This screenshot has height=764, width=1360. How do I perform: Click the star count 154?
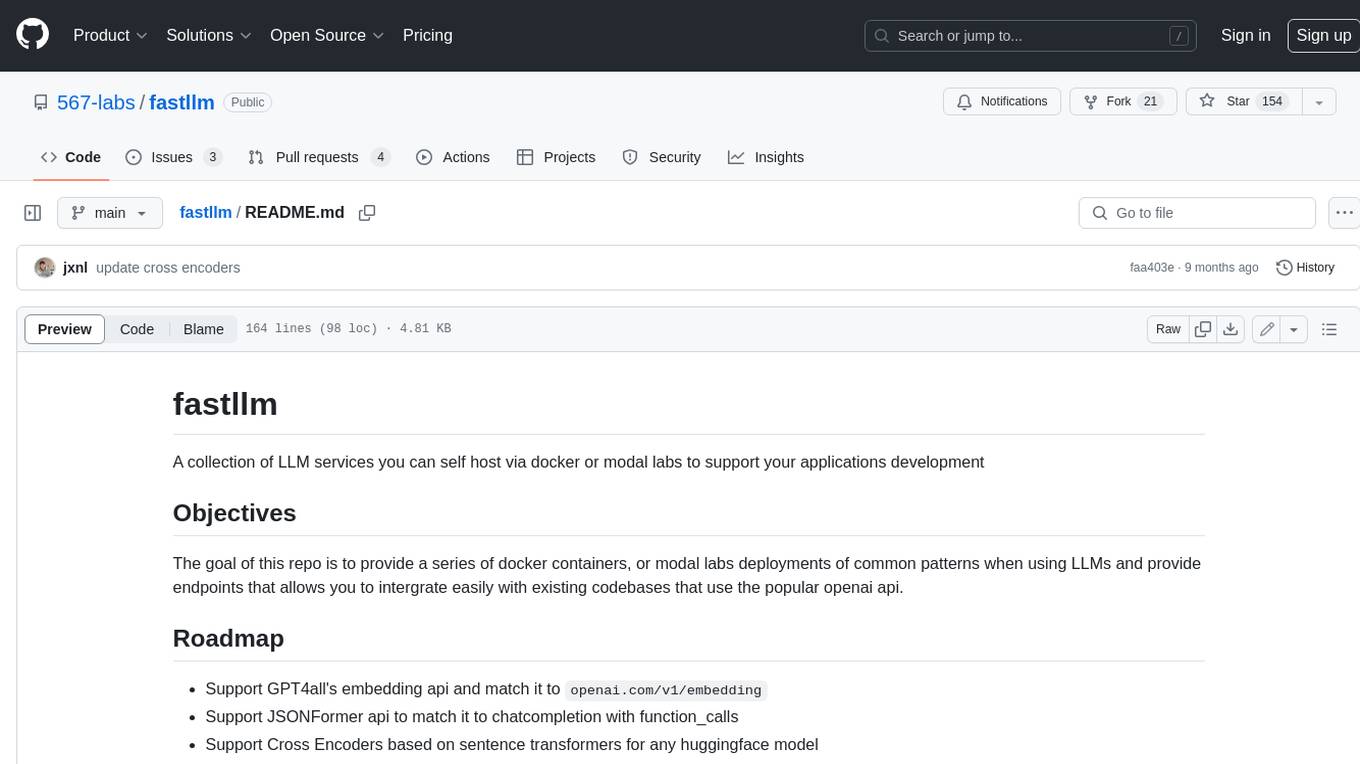[1272, 101]
